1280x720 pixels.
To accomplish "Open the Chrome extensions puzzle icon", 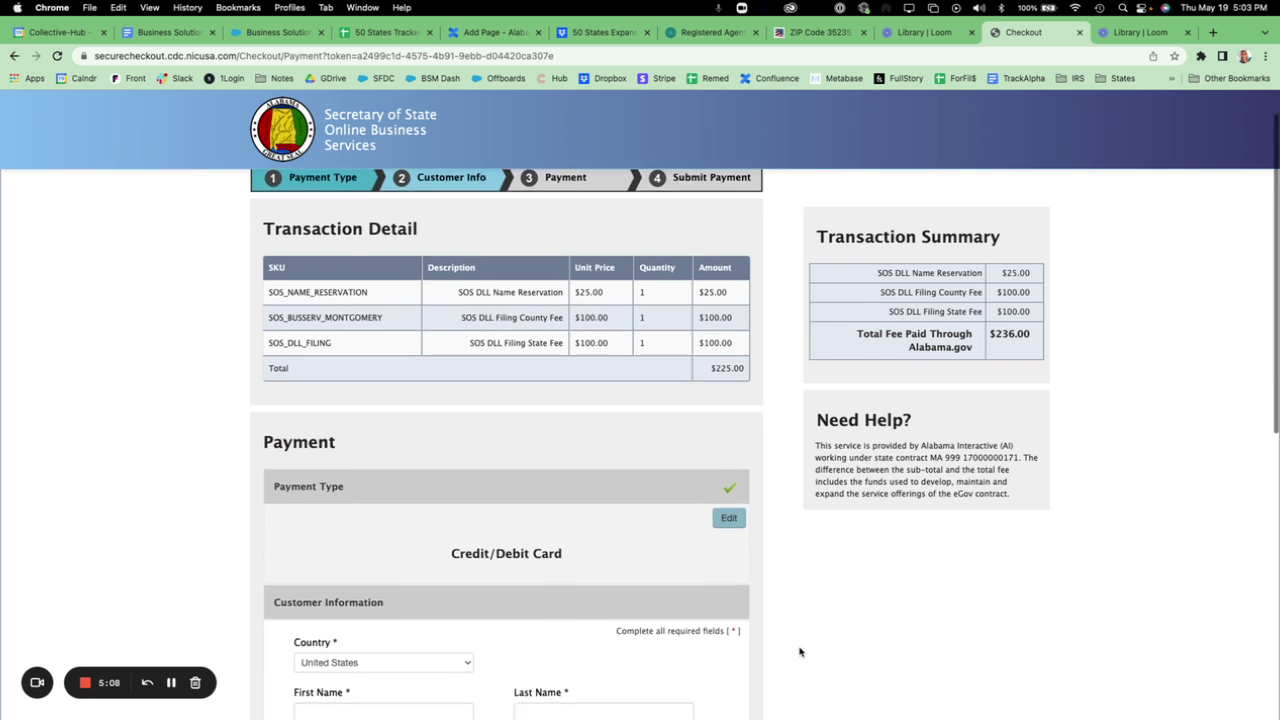I will 1201,56.
